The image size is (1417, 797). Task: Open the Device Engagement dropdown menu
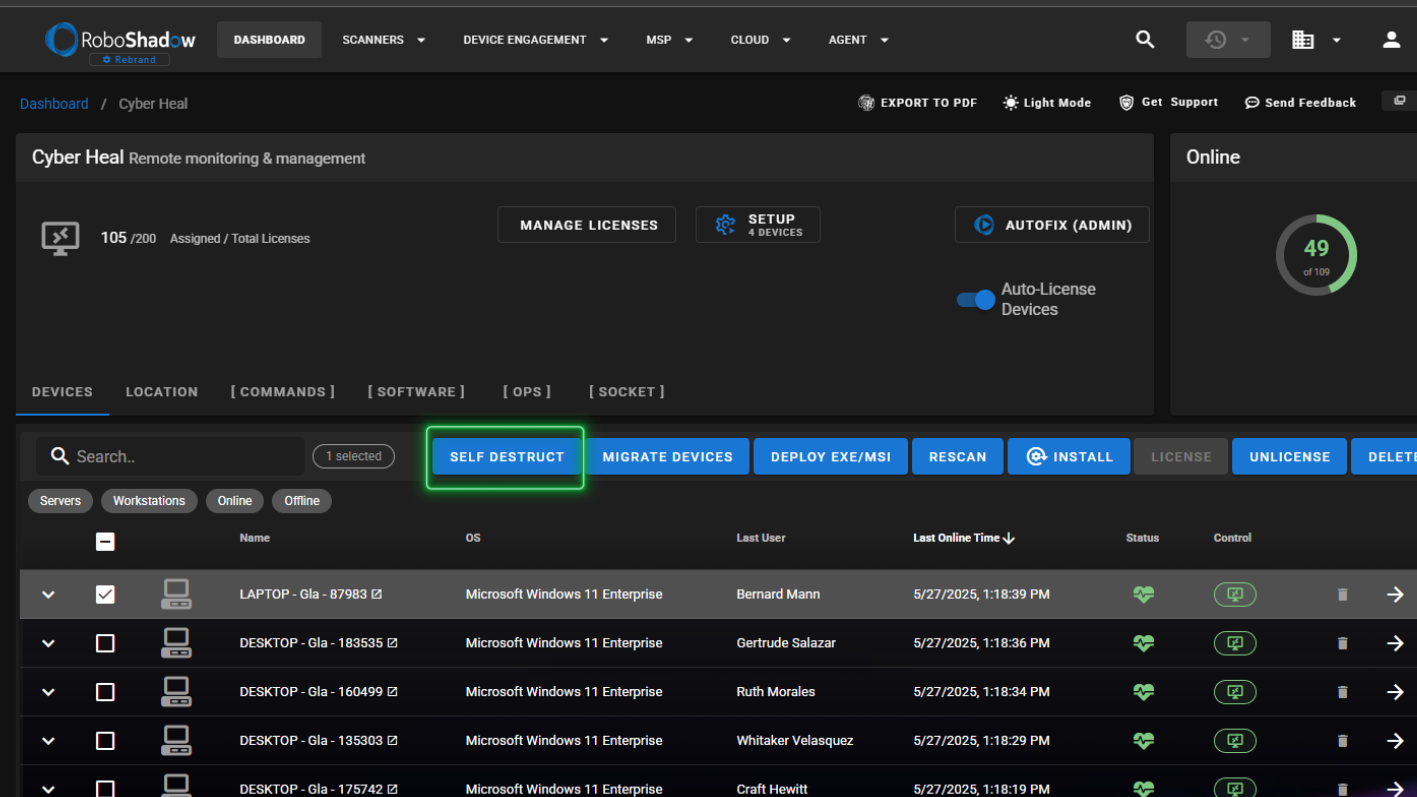coord(536,40)
